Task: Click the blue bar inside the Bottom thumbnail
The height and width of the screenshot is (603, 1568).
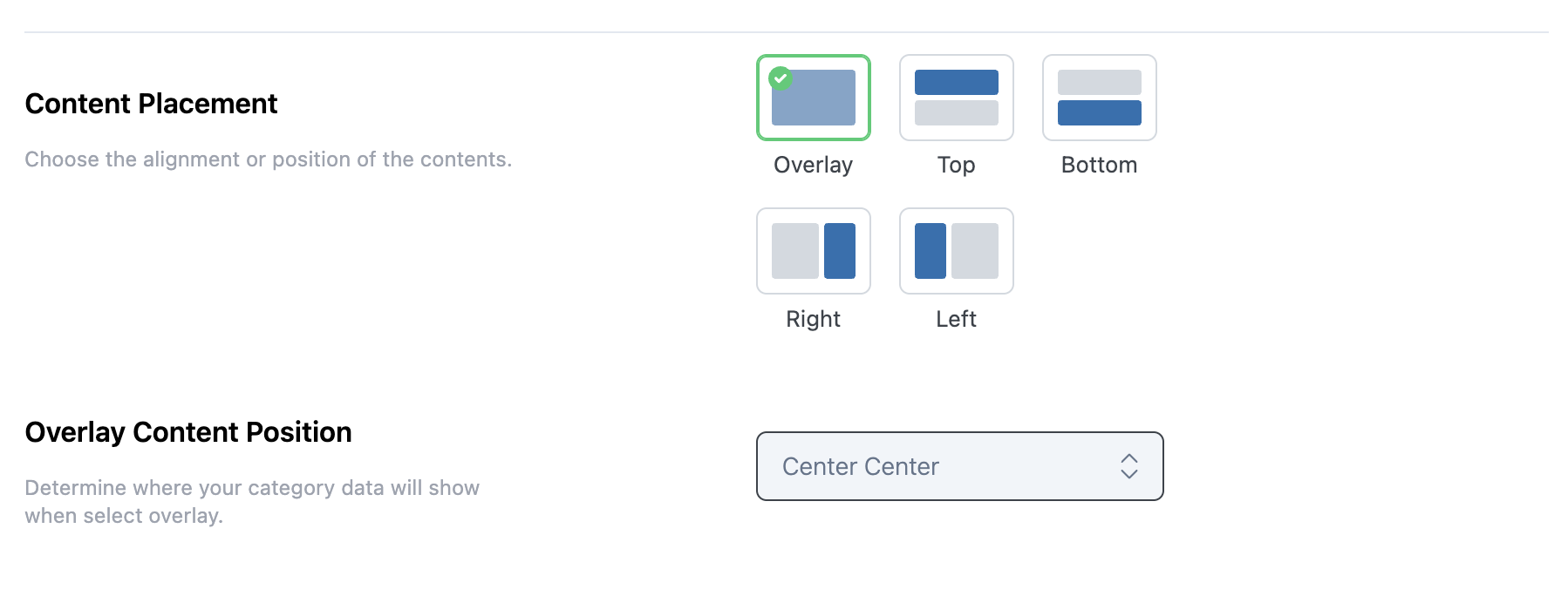Action: 1100,112
